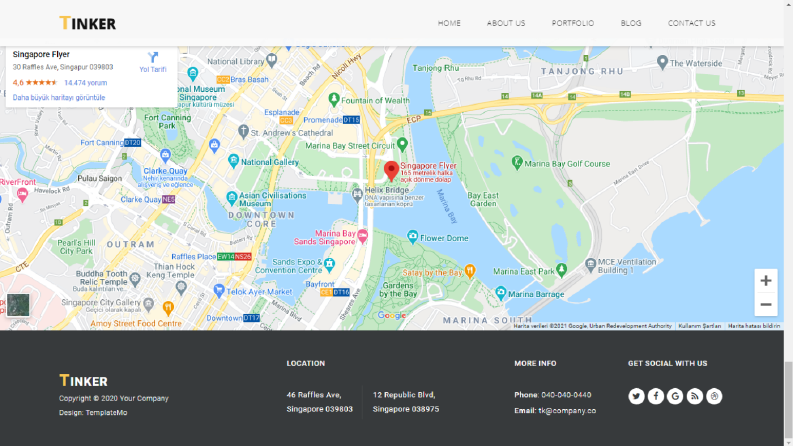Click the '46 Raffles Ave,' address text
Image resolution: width=793 pixels, height=446 pixels.
point(314,395)
